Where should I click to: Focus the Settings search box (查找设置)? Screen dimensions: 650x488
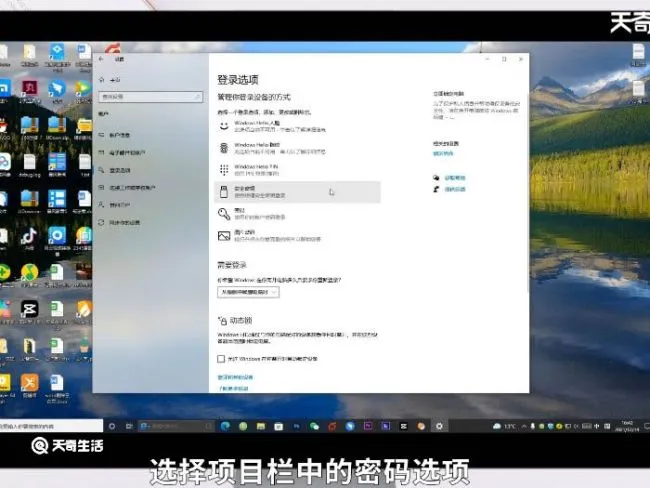pos(150,97)
